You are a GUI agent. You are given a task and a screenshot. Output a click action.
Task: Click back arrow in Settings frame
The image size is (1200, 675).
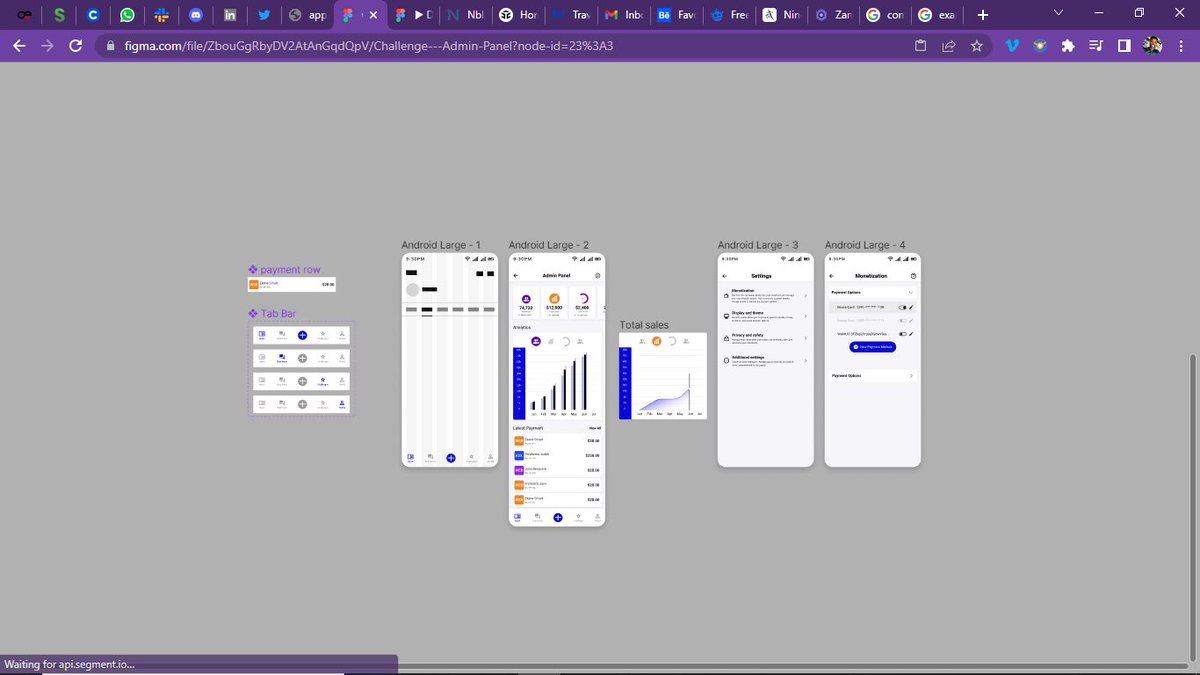click(726, 275)
